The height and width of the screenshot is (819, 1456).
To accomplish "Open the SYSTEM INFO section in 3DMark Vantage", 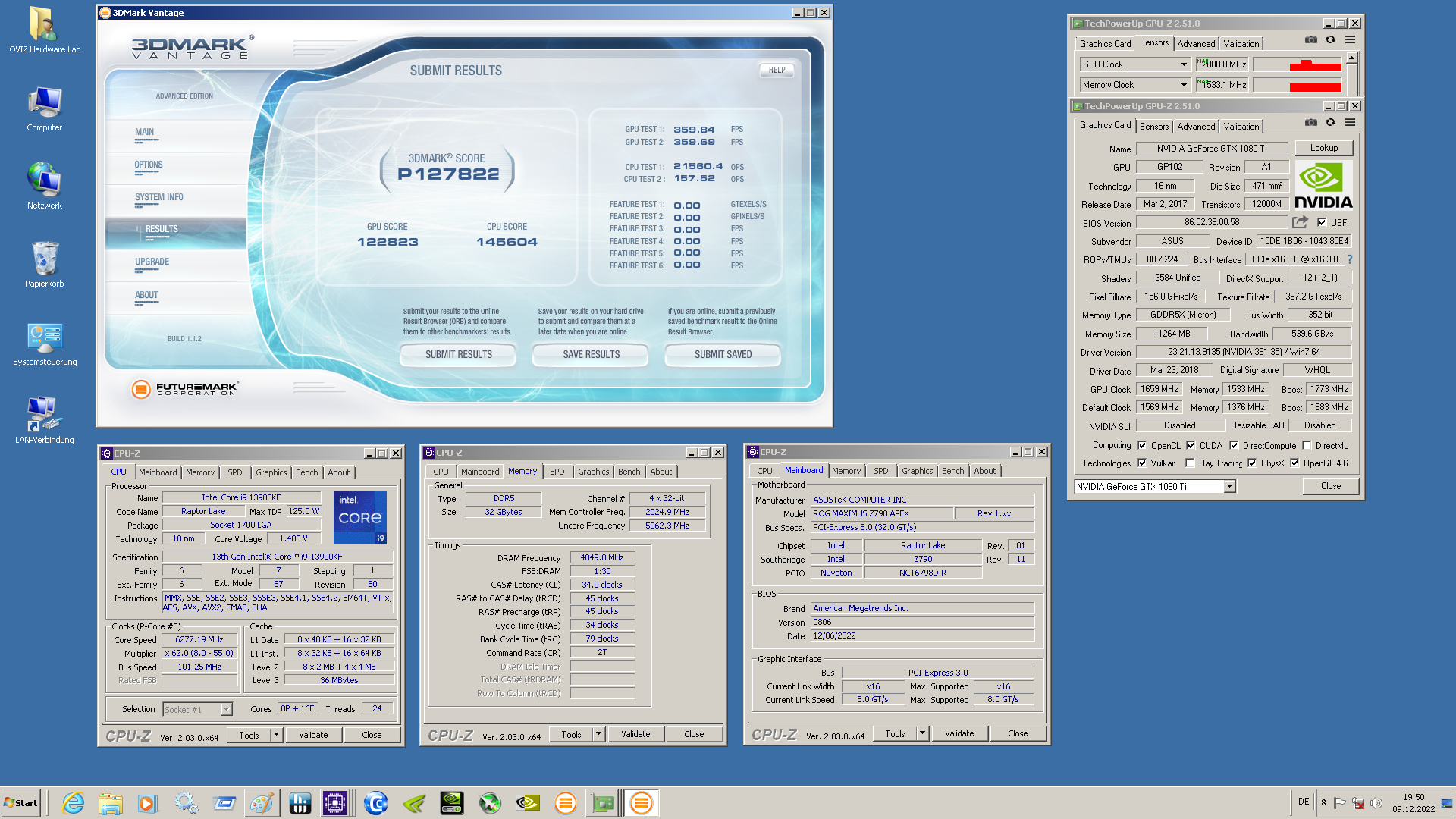I will click(x=159, y=197).
